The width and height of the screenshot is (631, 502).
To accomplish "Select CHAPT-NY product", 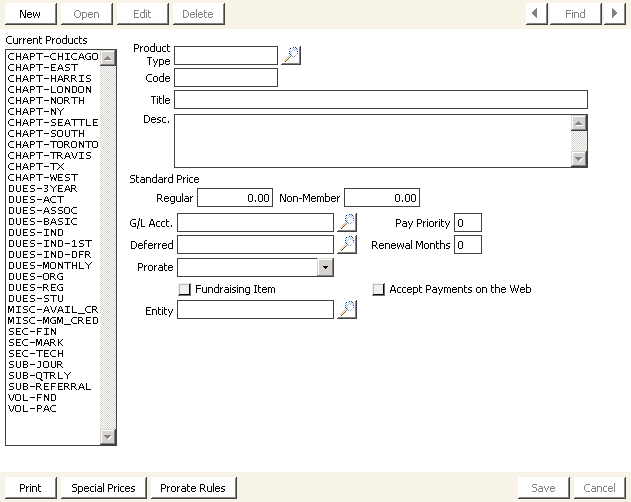I will click(53, 112).
